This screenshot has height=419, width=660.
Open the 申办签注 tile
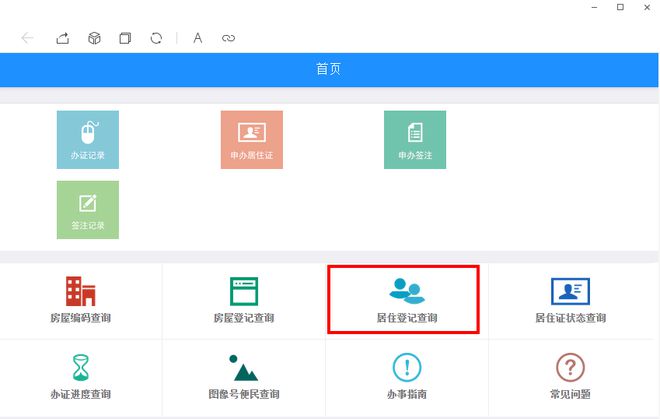pyautogui.click(x=415, y=140)
